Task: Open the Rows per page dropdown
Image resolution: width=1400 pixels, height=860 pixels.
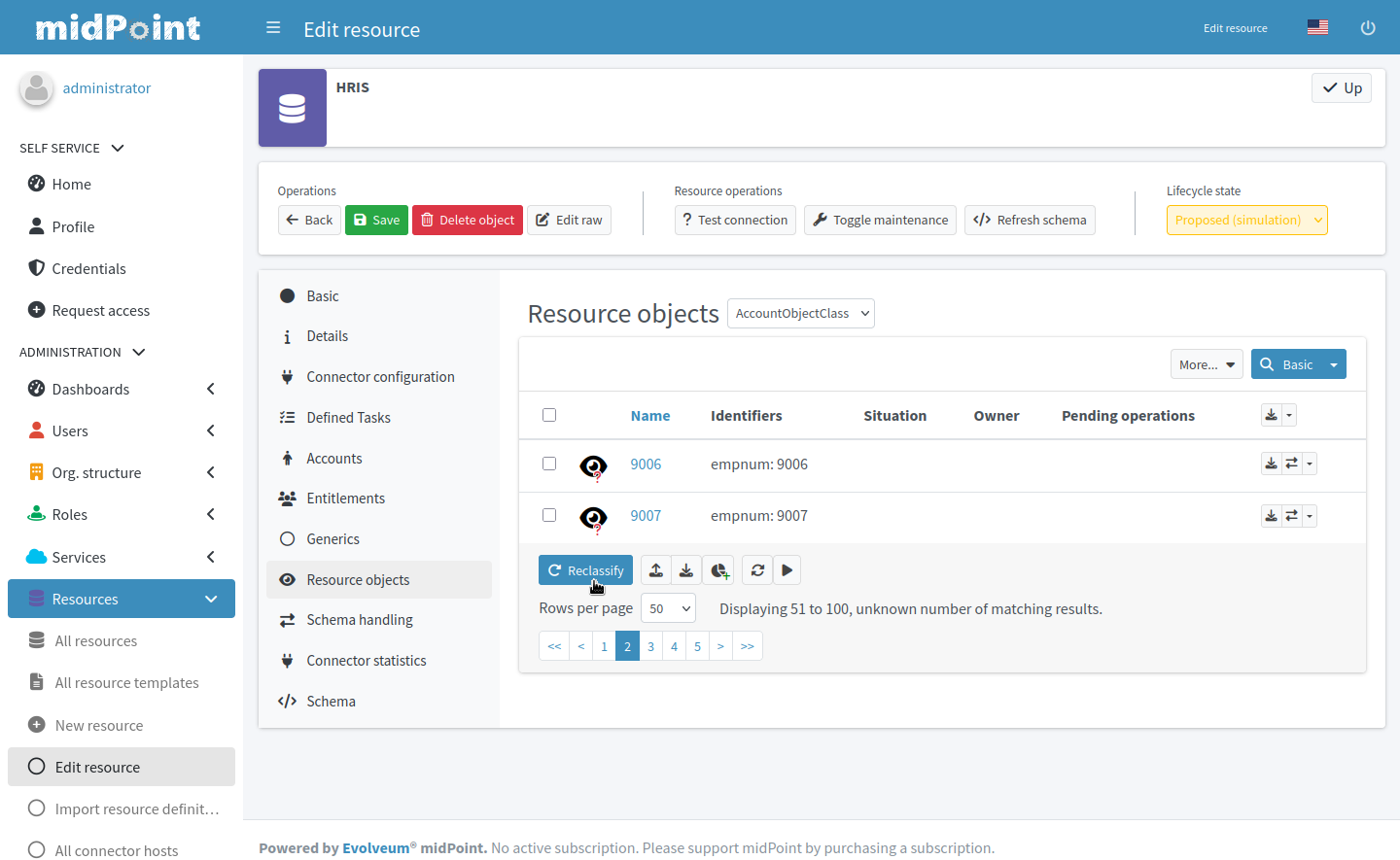Action: tap(668, 608)
